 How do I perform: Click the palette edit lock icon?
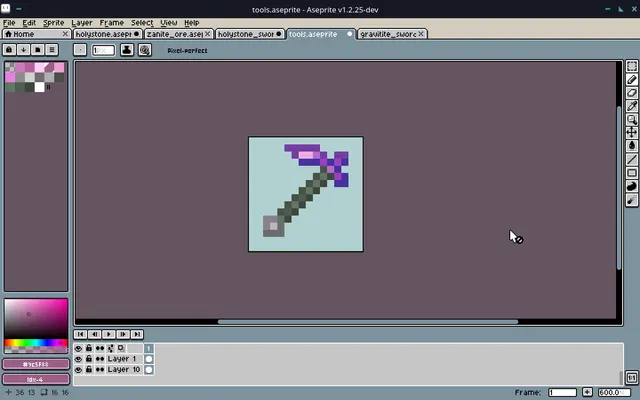point(9,50)
